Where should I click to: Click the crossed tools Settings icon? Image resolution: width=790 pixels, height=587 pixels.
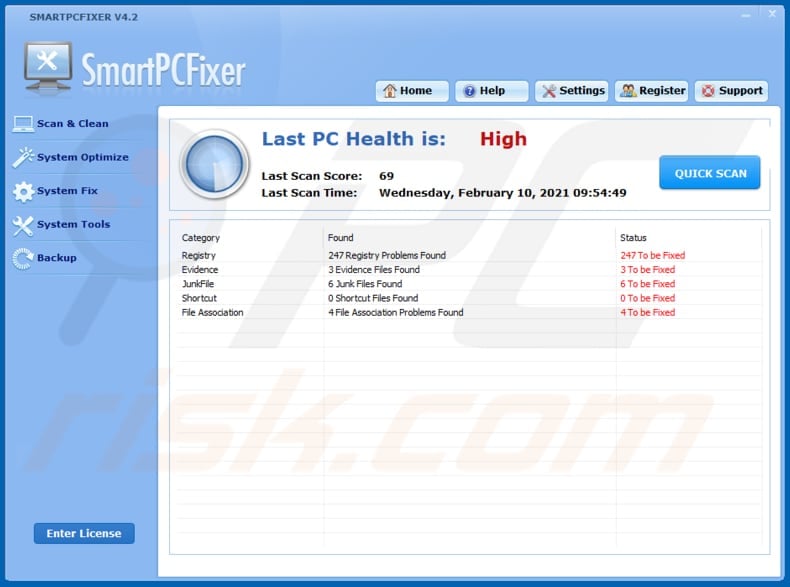(x=549, y=91)
